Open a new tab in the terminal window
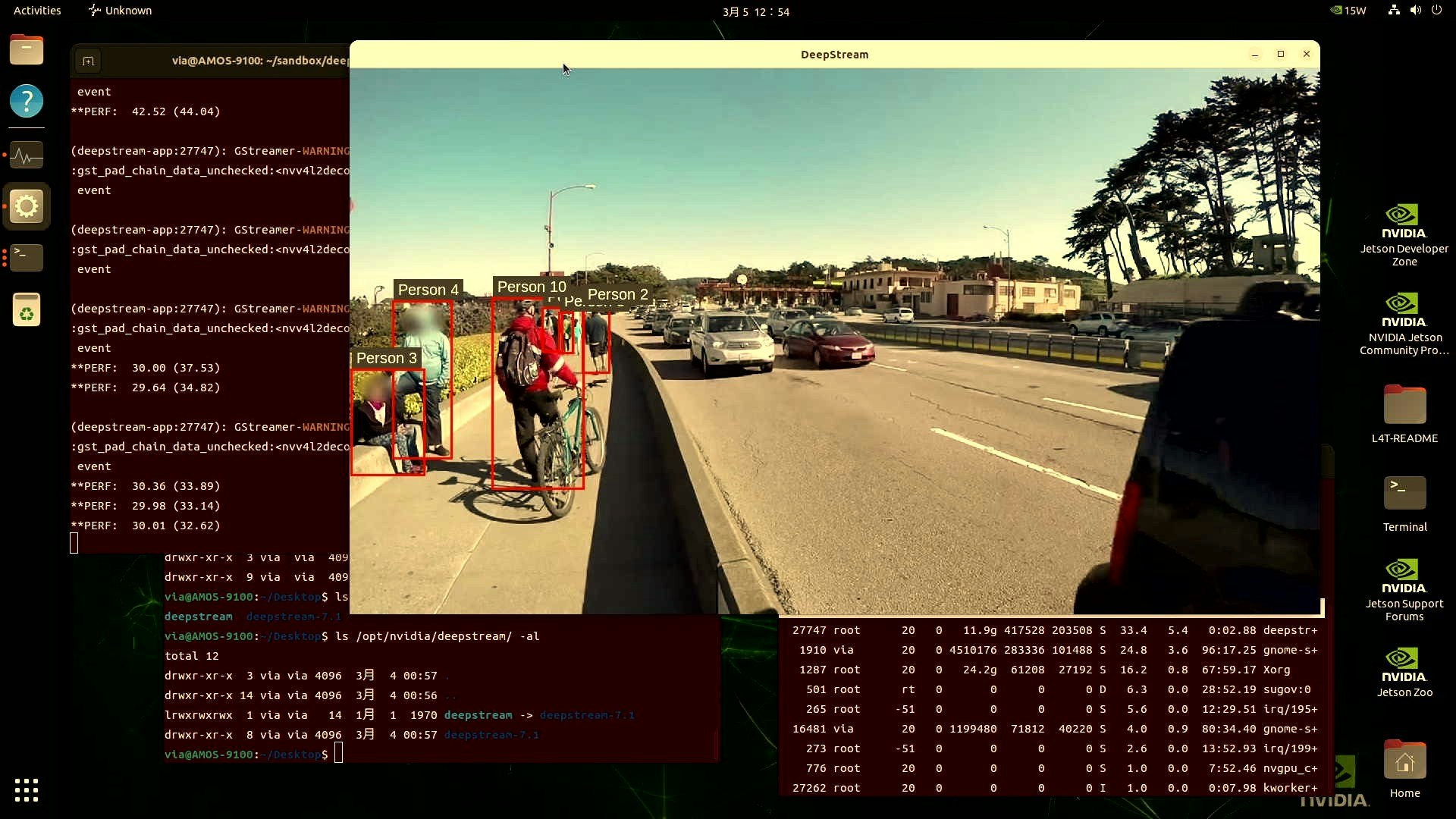1456x819 pixels. coord(89,61)
